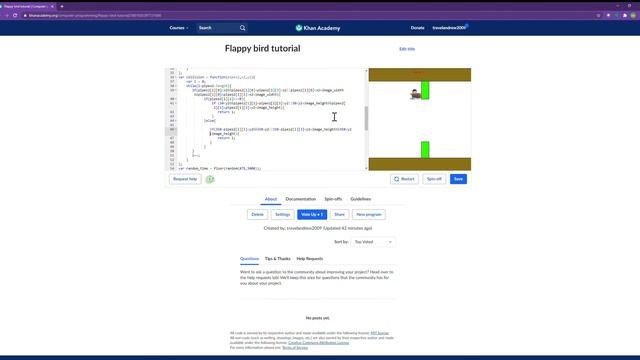Click the Edit title link

click(407, 49)
